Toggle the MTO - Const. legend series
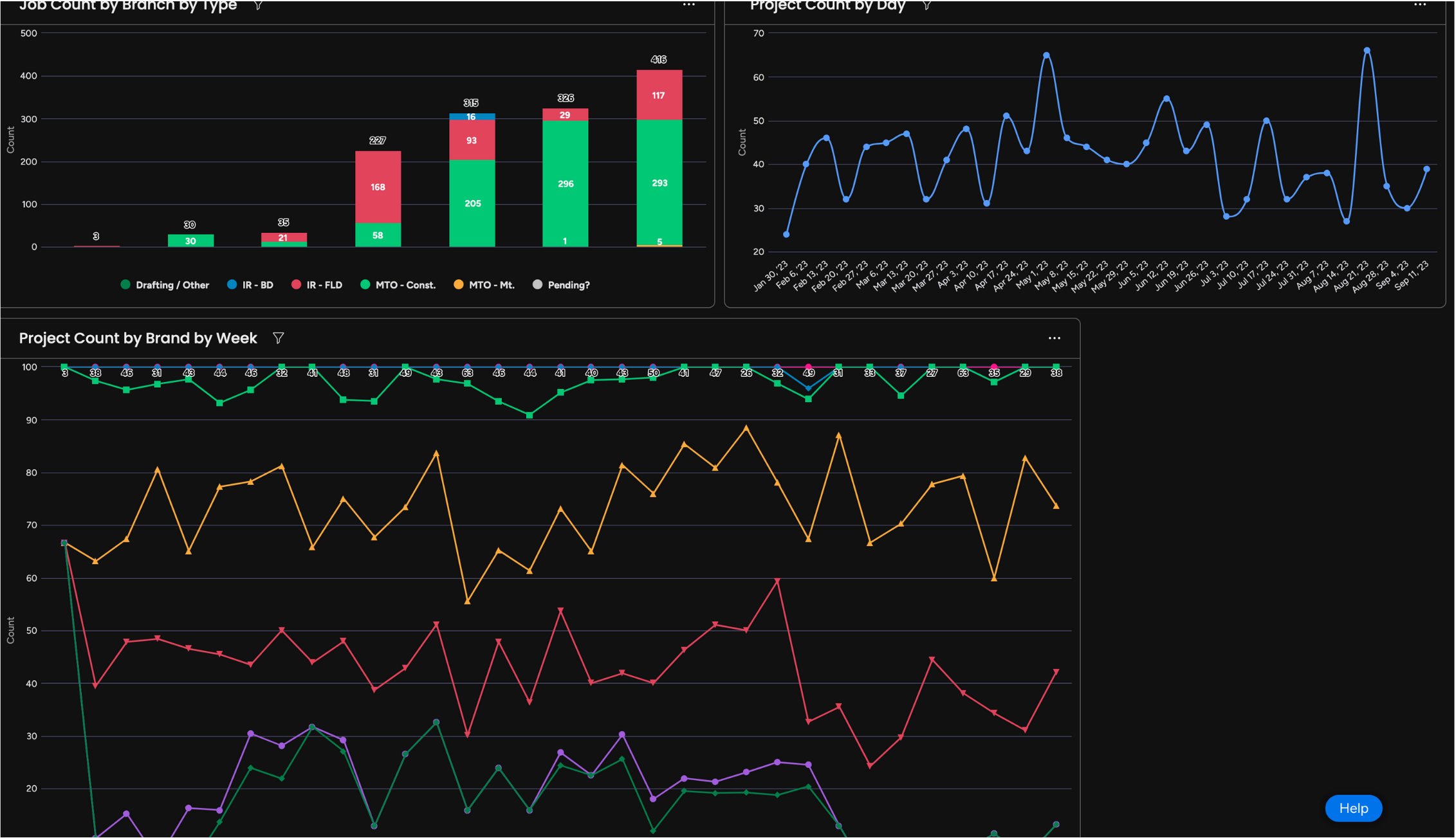Viewport: 1456px width, 838px height. 398,285
